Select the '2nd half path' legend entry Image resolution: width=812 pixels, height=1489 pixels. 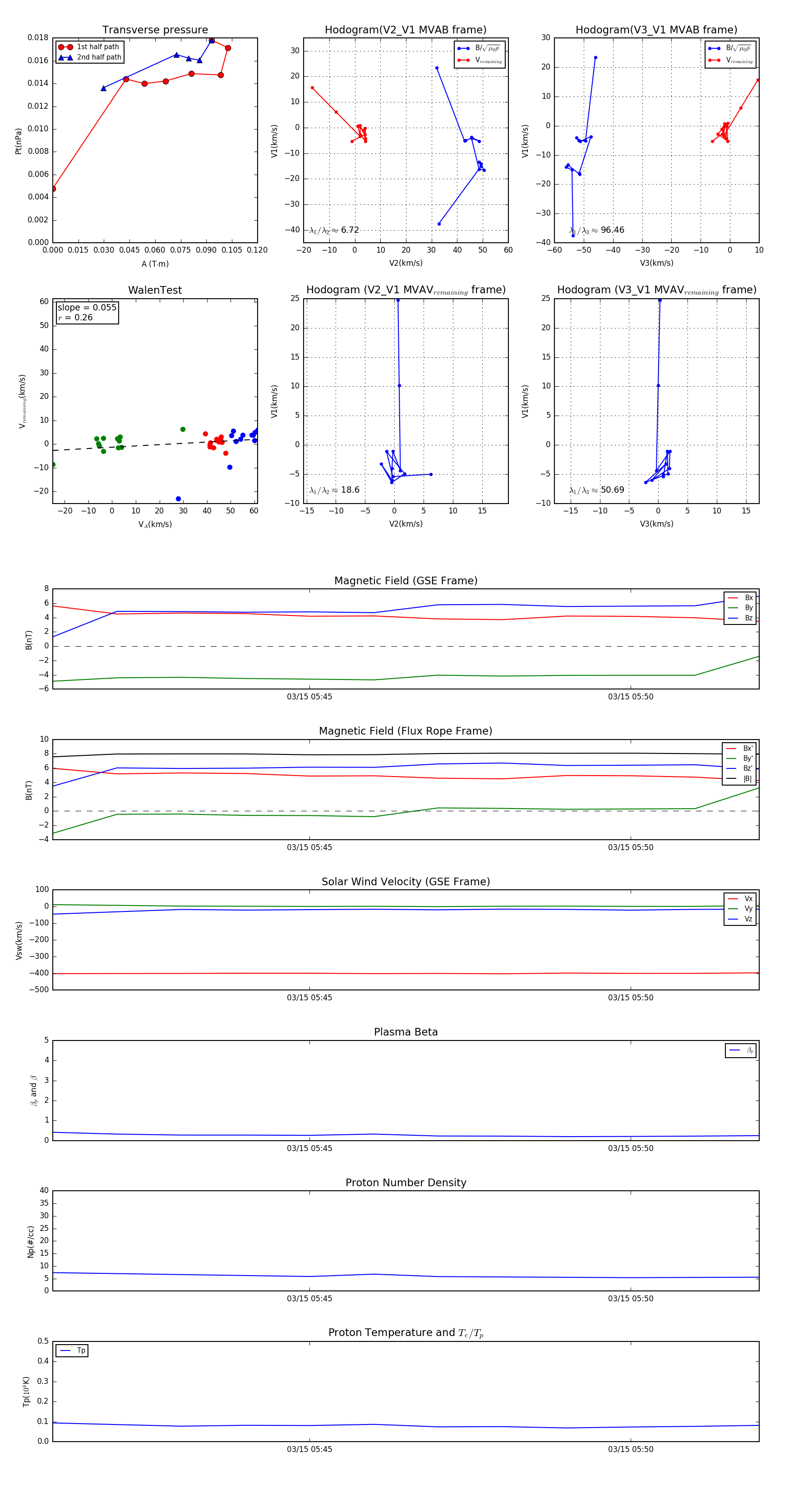pyautogui.click(x=90, y=57)
